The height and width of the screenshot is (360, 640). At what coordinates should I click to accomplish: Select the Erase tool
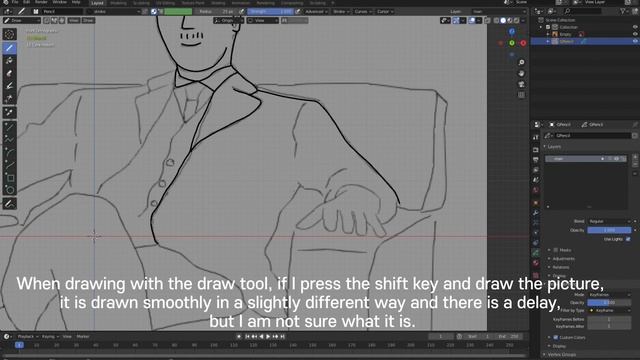(x=9, y=73)
